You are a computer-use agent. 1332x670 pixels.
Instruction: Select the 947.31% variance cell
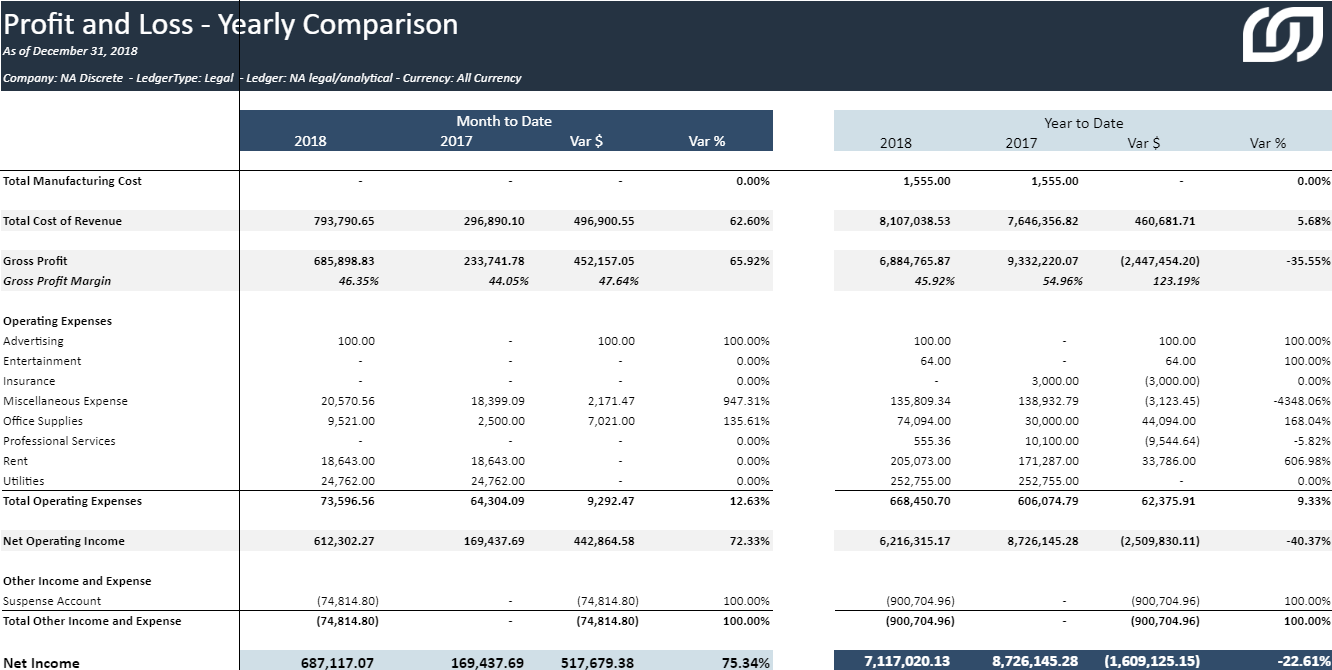tap(746, 401)
